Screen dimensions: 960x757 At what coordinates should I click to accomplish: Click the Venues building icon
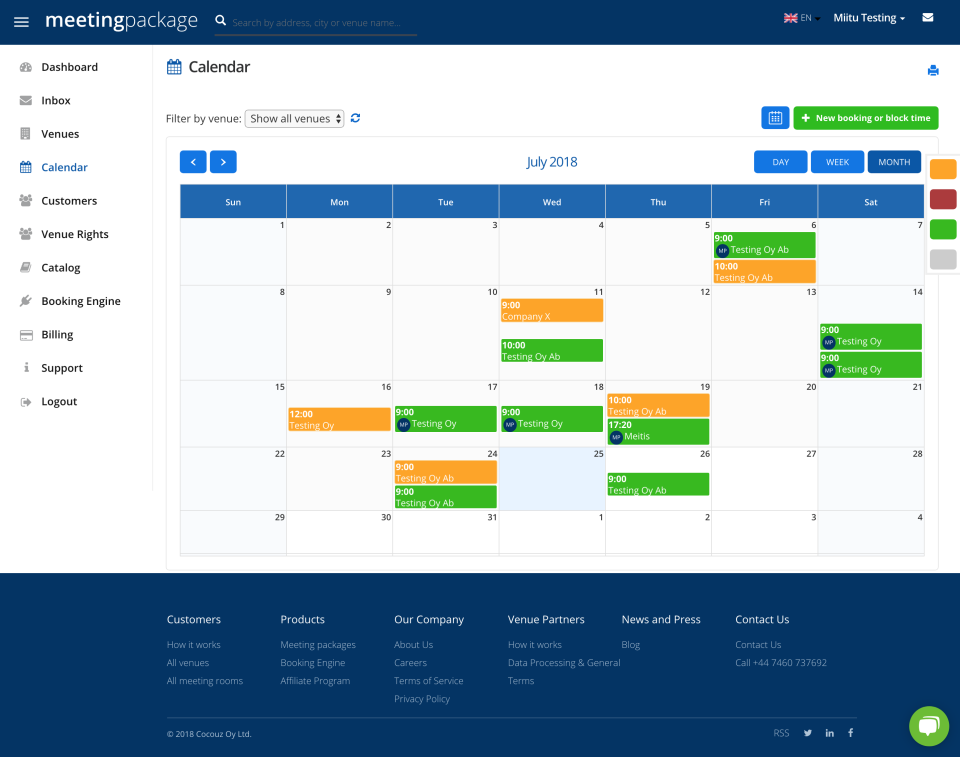(25, 134)
